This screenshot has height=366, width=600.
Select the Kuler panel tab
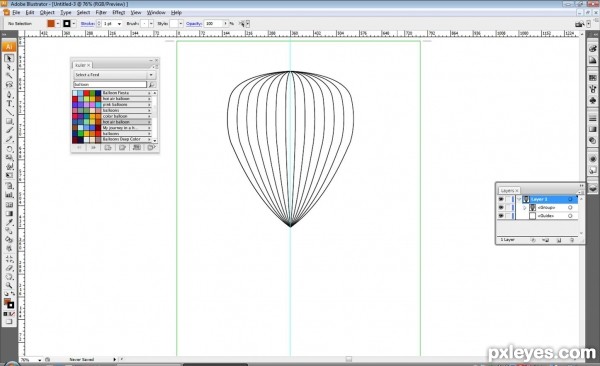(82, 65)
